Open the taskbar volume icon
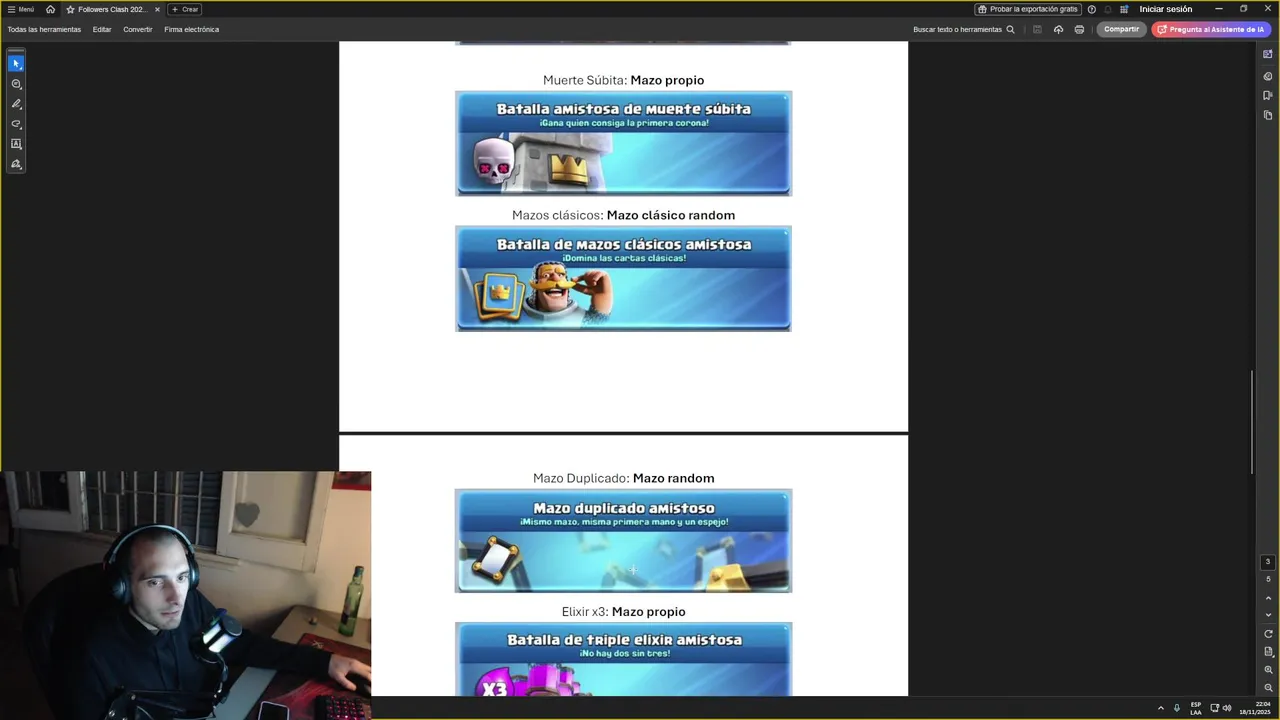 (x=1227, y=708)
